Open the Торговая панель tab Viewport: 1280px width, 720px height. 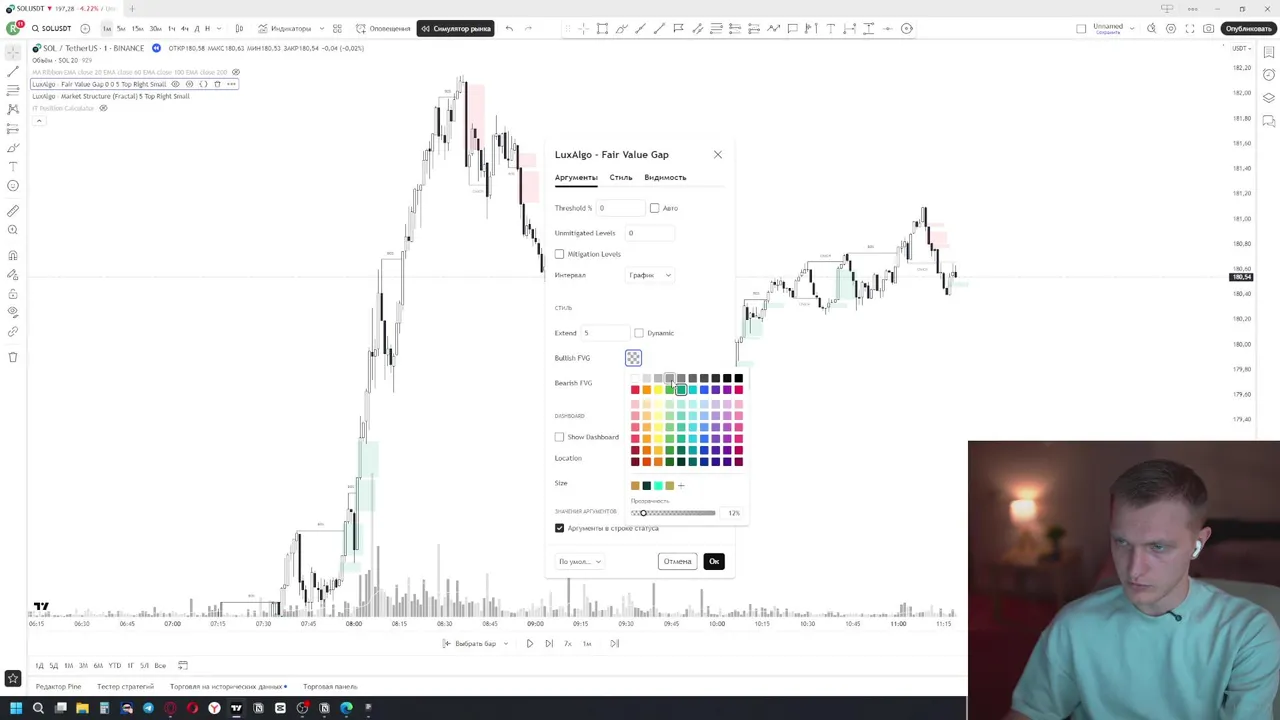point(330,686)
